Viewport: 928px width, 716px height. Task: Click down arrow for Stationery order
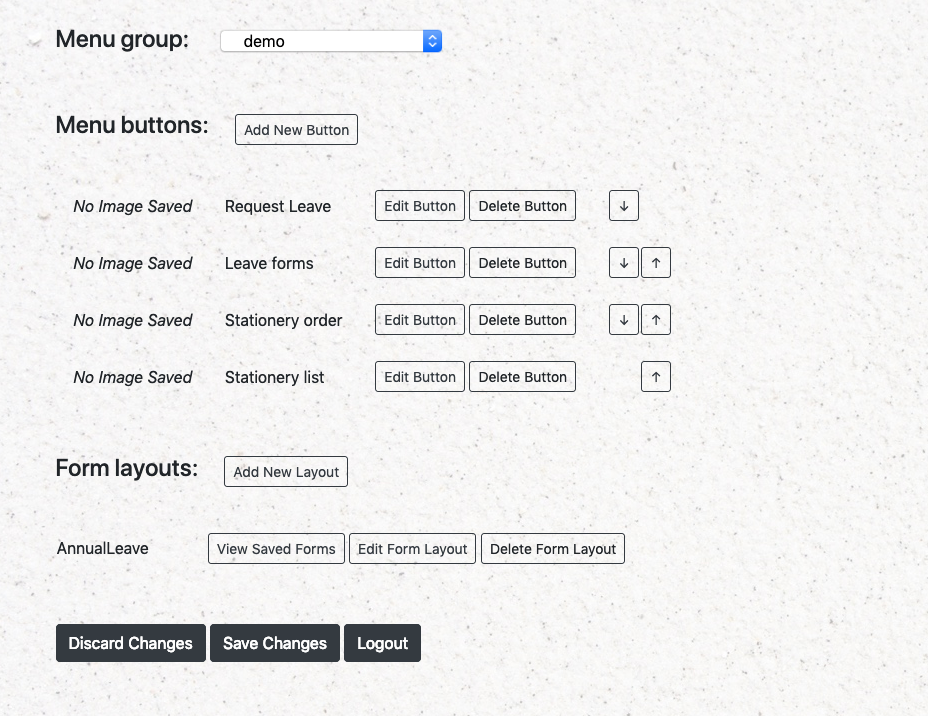[623, 320]
